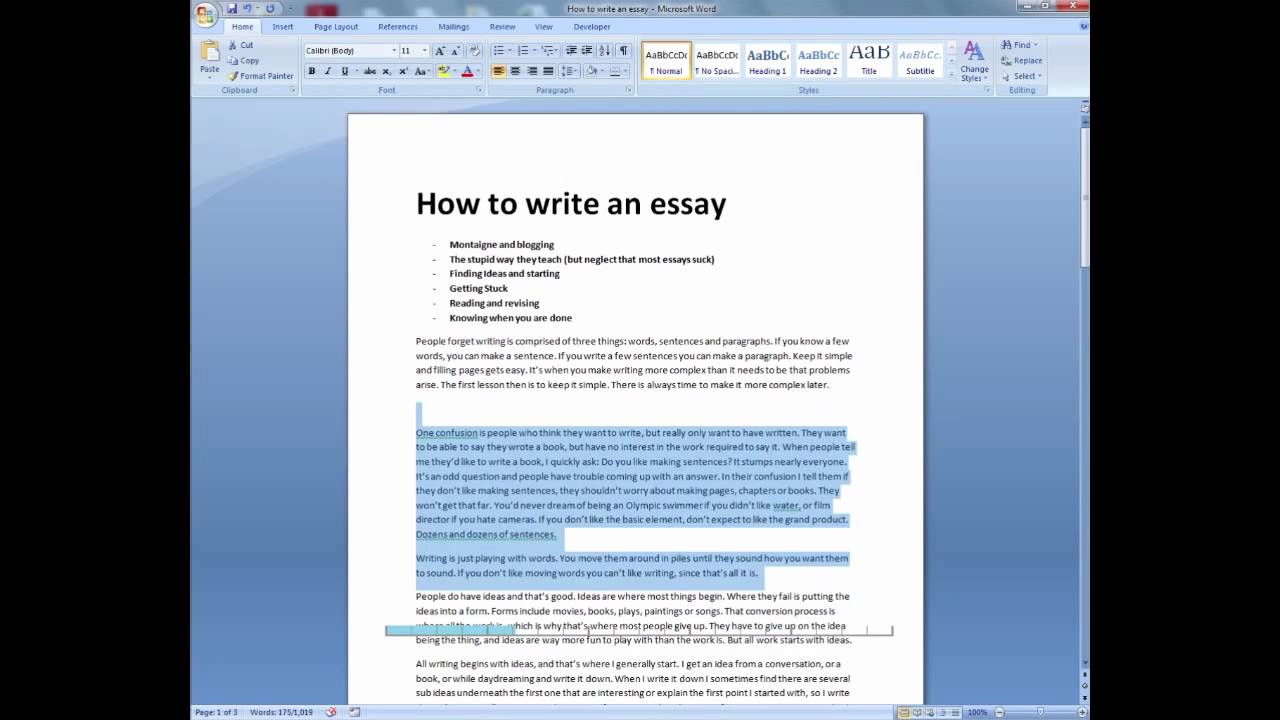Click the Grow Font icon

439,51
